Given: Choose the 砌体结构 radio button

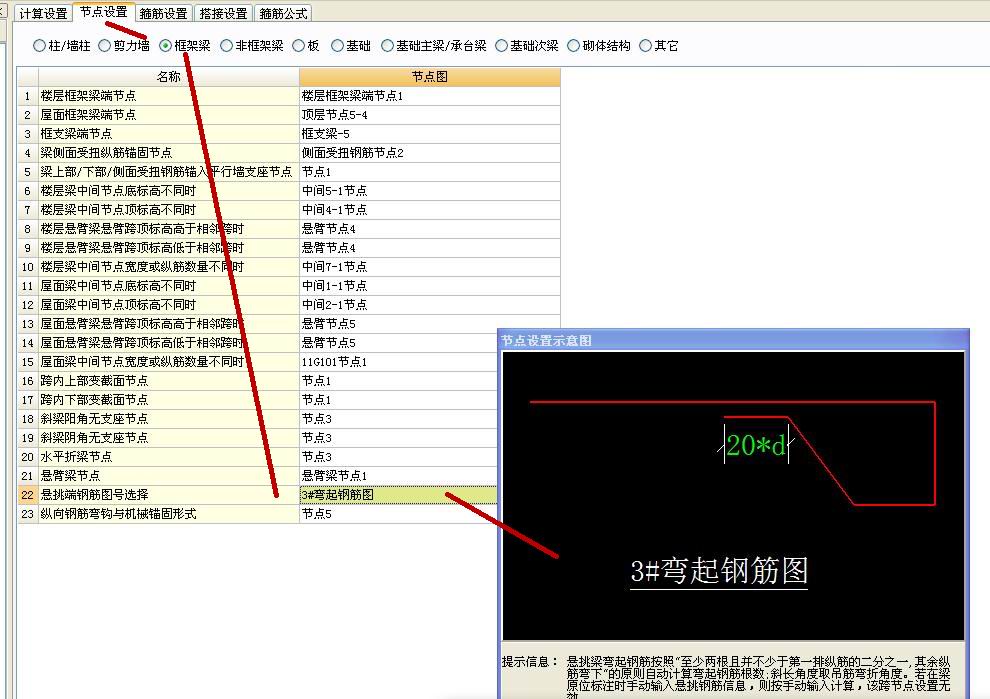Looking at the screenshot, I should [x=574, y=45].
